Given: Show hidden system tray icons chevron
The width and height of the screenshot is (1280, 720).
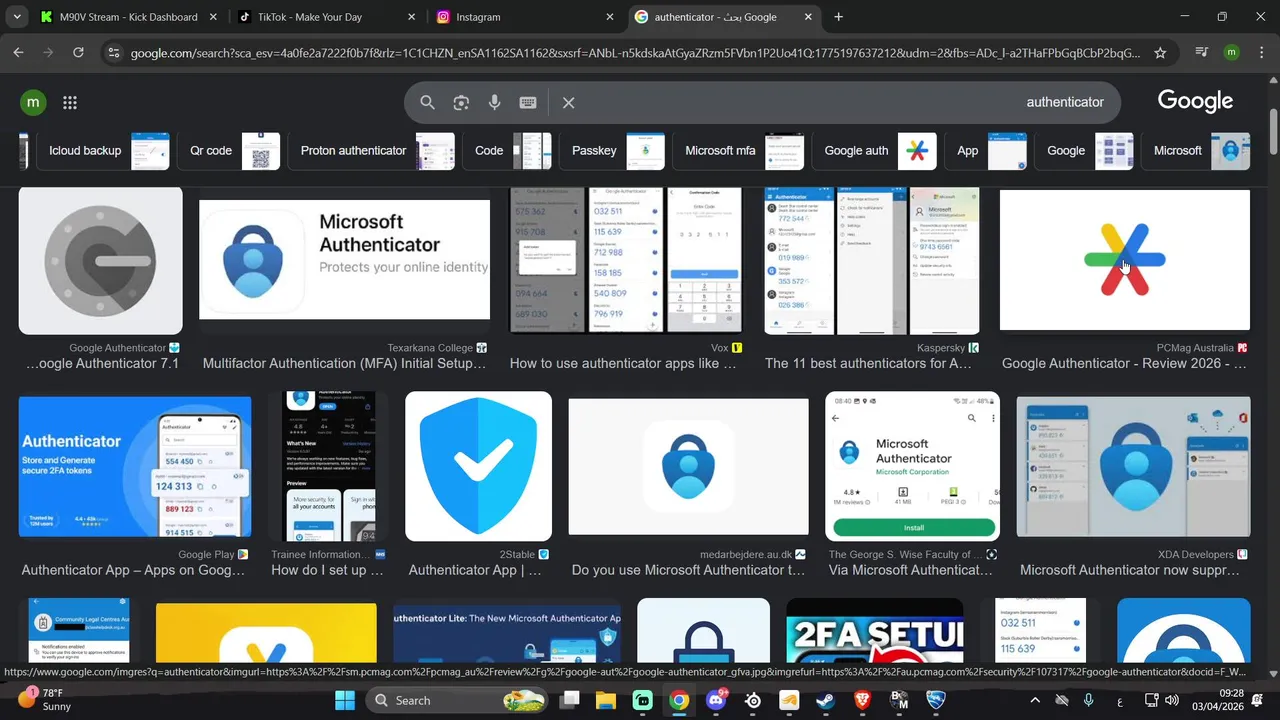Looking at the screenshot, I should tap(1035, 700).
